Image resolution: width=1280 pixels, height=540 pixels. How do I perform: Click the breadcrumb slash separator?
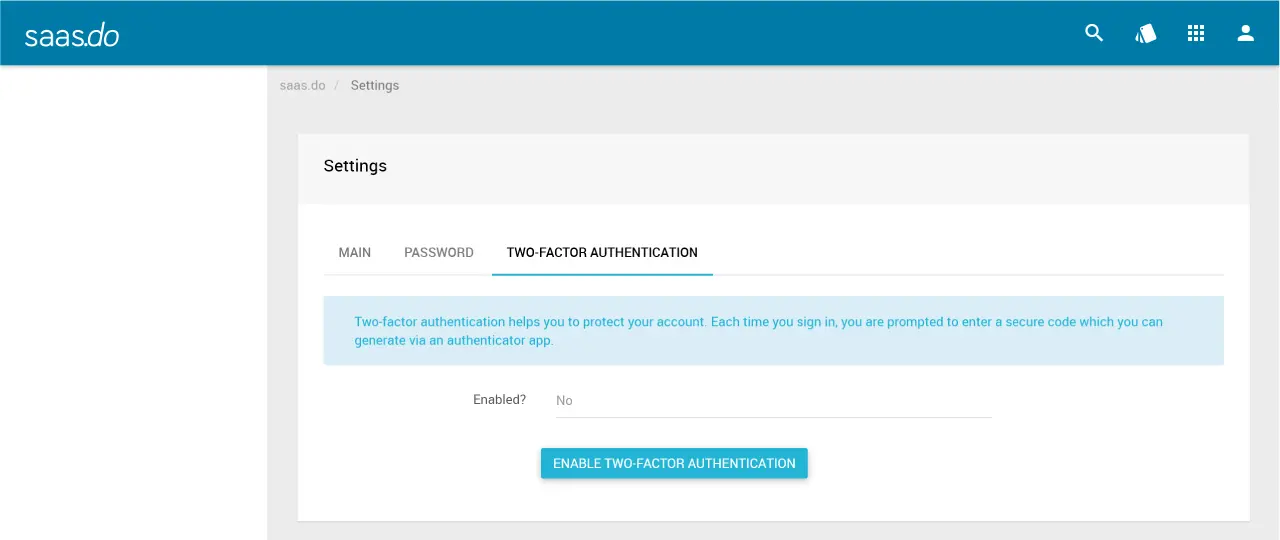pyautogui.click(x=338, y=86)
